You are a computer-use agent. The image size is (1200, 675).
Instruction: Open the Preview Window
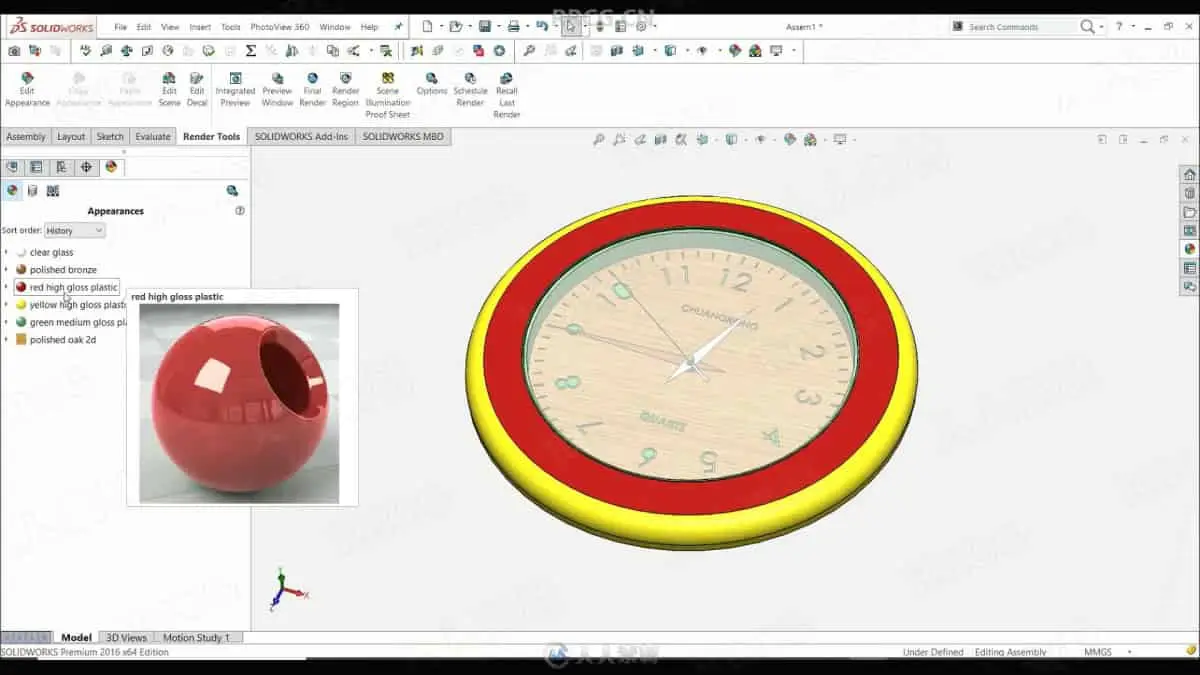coord(277,90)
